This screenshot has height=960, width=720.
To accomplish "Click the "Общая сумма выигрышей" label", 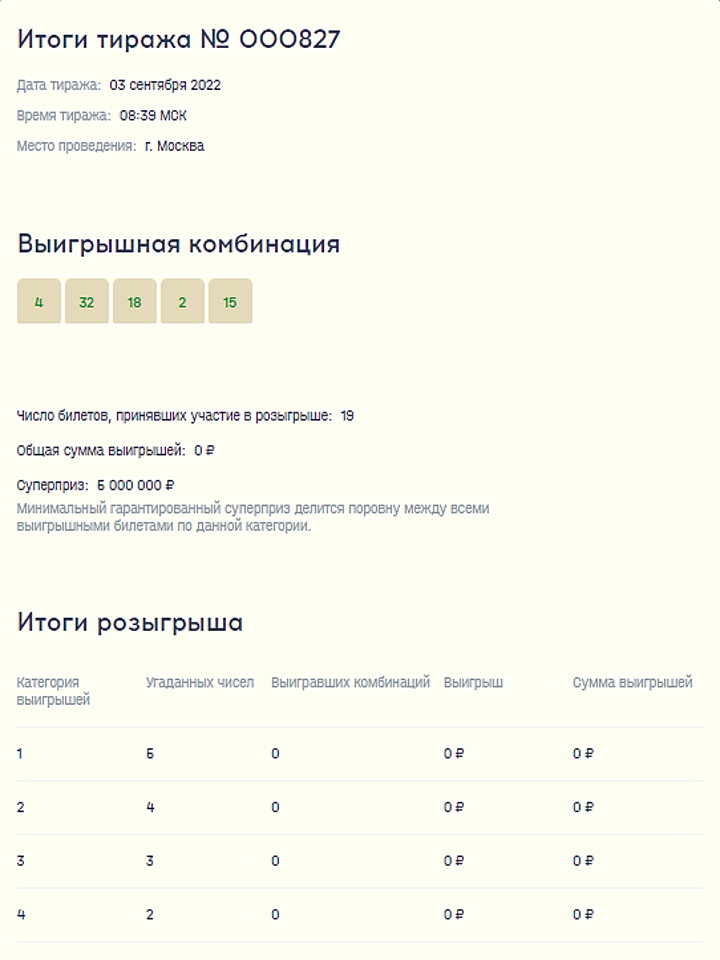I will 101,451.
